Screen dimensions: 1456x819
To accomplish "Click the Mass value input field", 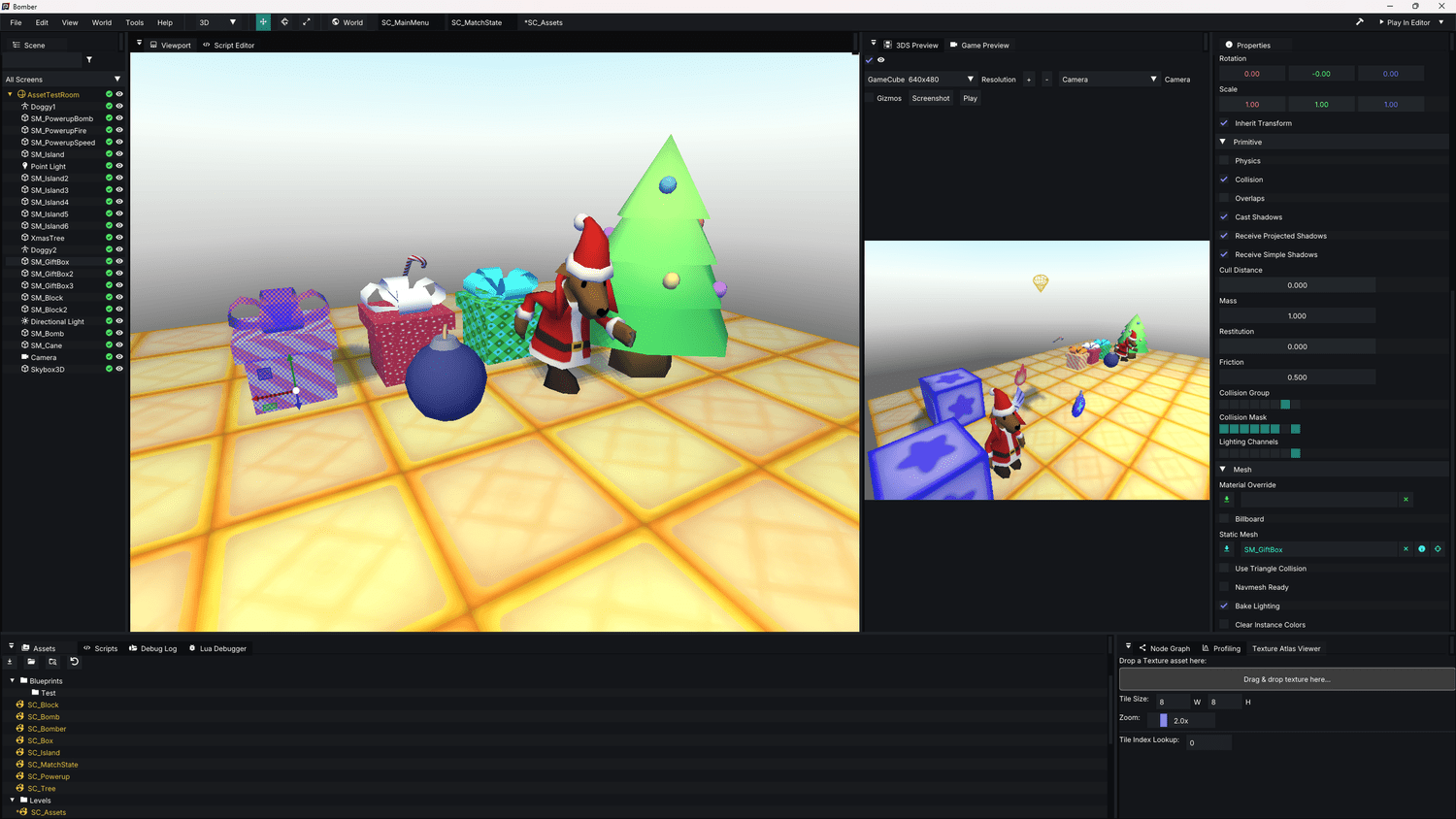I will click(x=1297, y=315).
